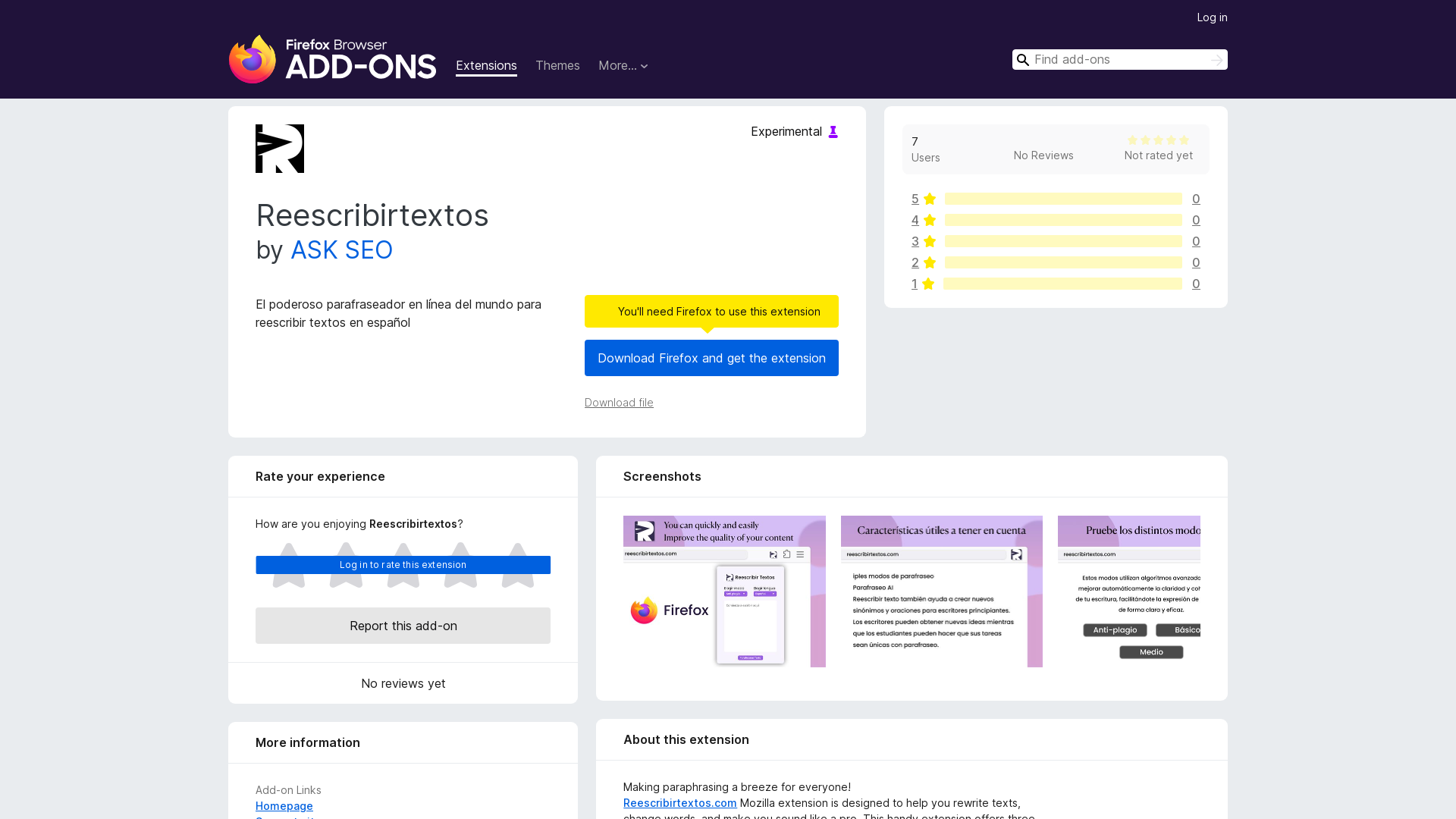Click the 3-star rating row star
1456x819 pixels.
[x=930, y=241]
